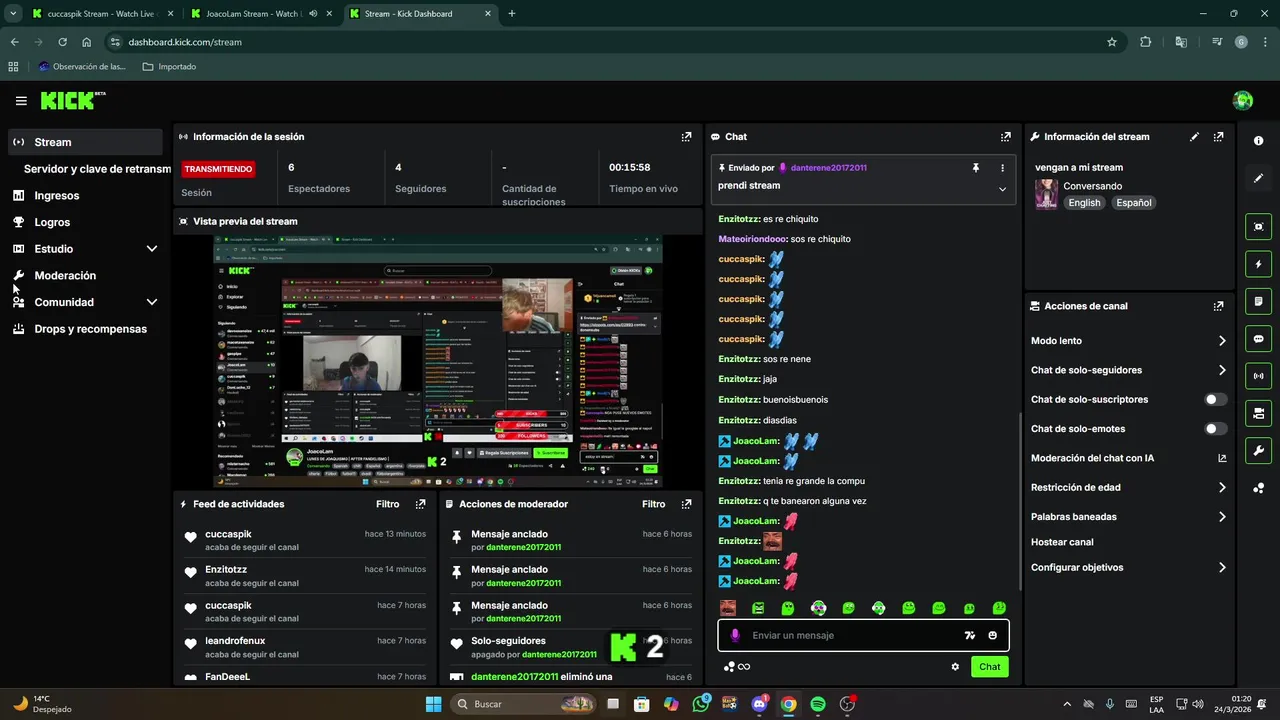Click the purple microphone icon in the message box

tap(735, 635)
